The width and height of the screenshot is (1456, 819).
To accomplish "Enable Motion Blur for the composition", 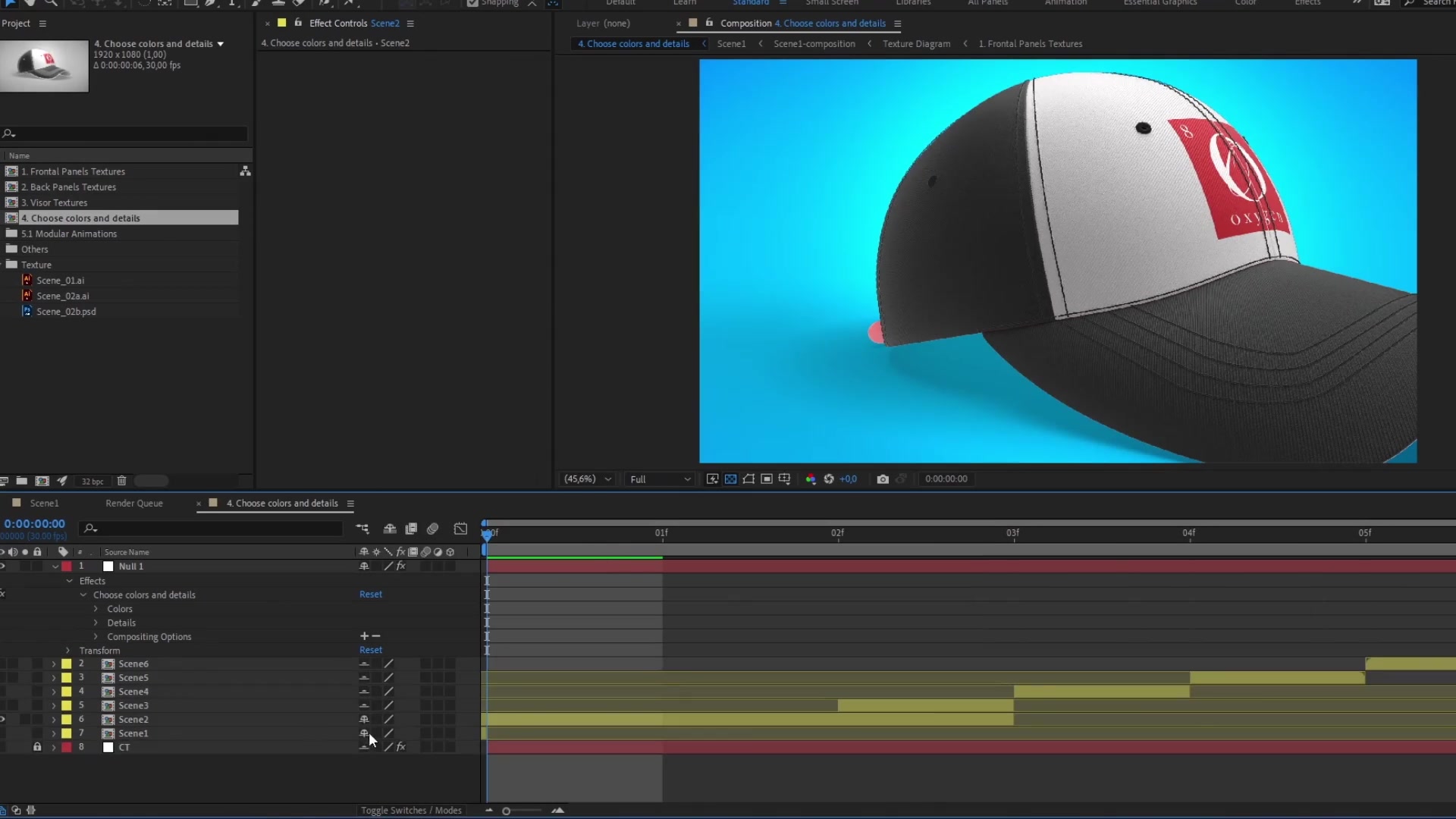I will point(431,529).
